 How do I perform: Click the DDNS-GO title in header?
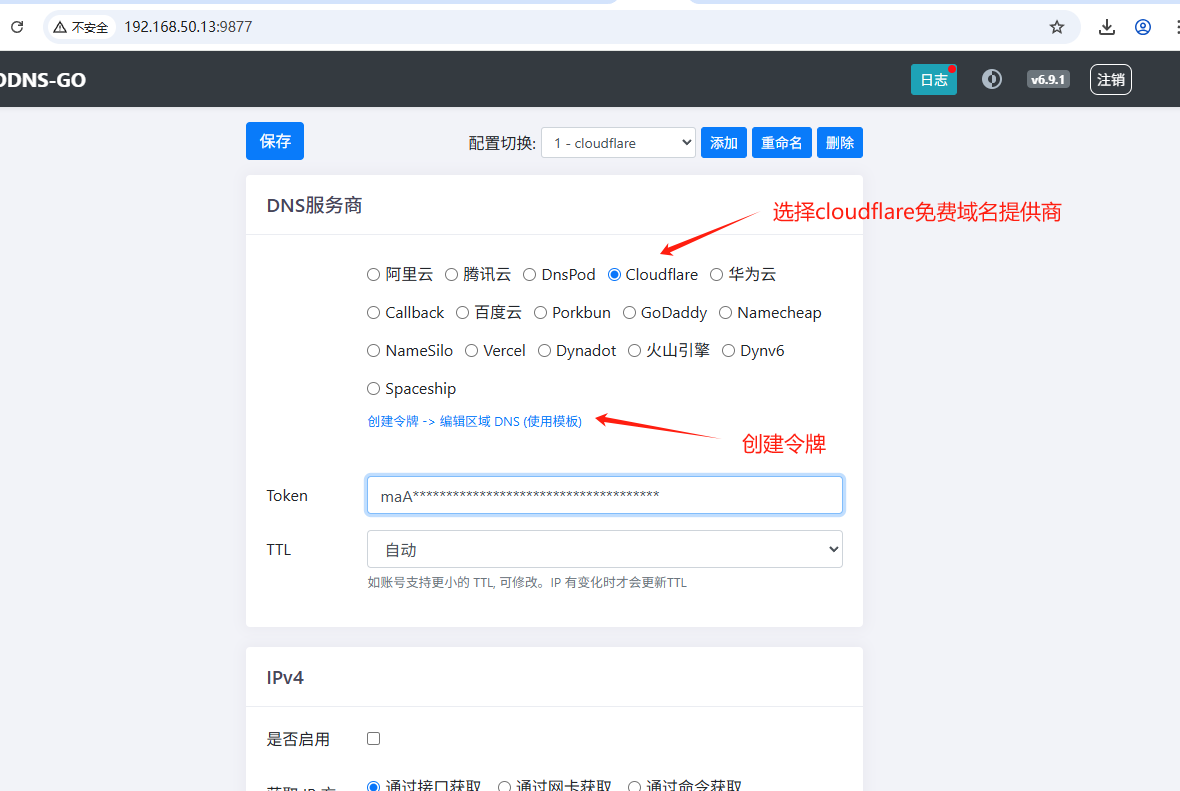coord(43,80)
